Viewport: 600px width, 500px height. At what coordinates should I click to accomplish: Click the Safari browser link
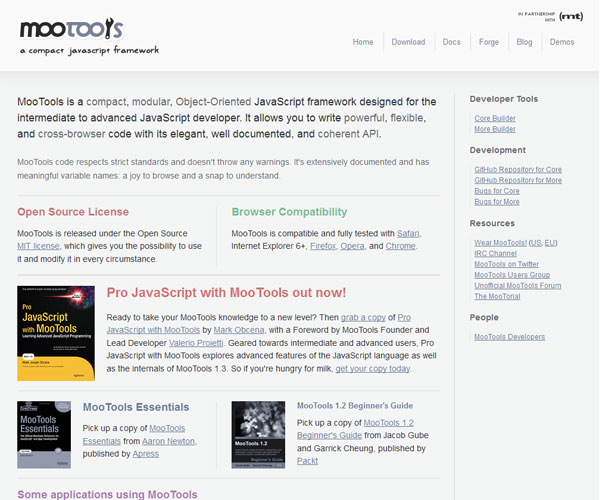coord(408,233)
